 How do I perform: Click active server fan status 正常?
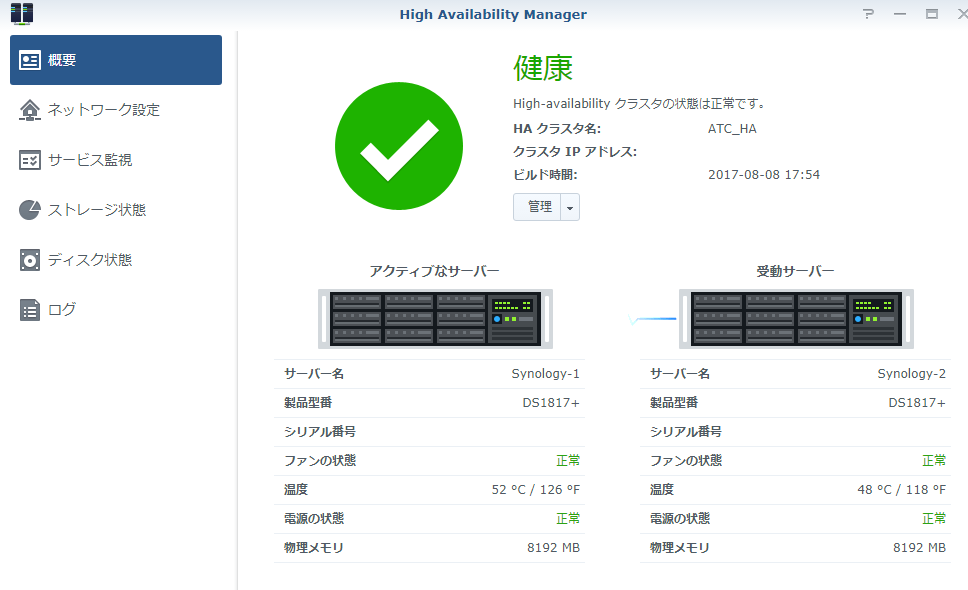(568, 460)
